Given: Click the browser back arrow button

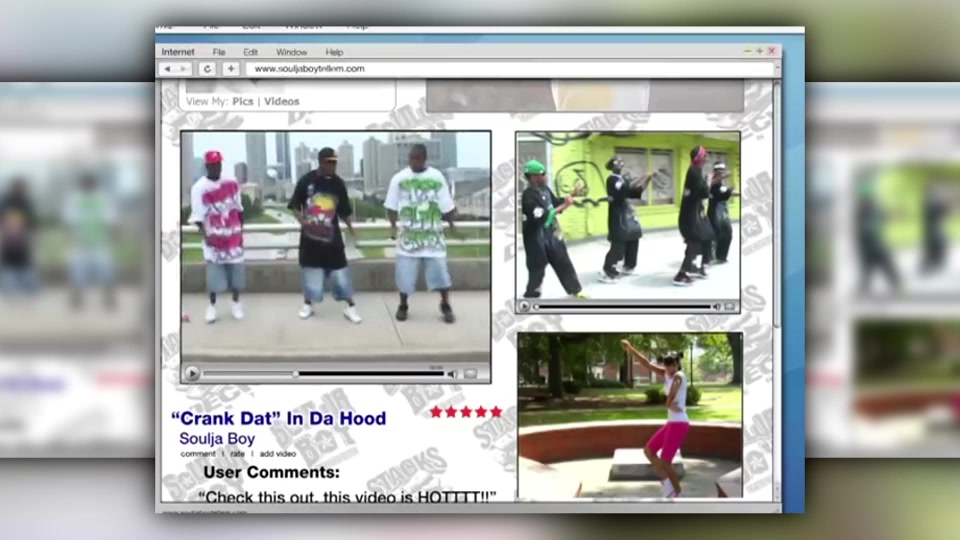Looking at the screenshot, I should (x=167, y=69).
